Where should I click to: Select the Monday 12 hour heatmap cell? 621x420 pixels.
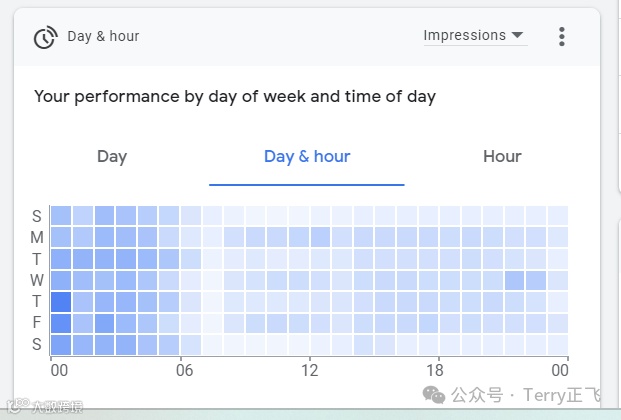(320, 237)
